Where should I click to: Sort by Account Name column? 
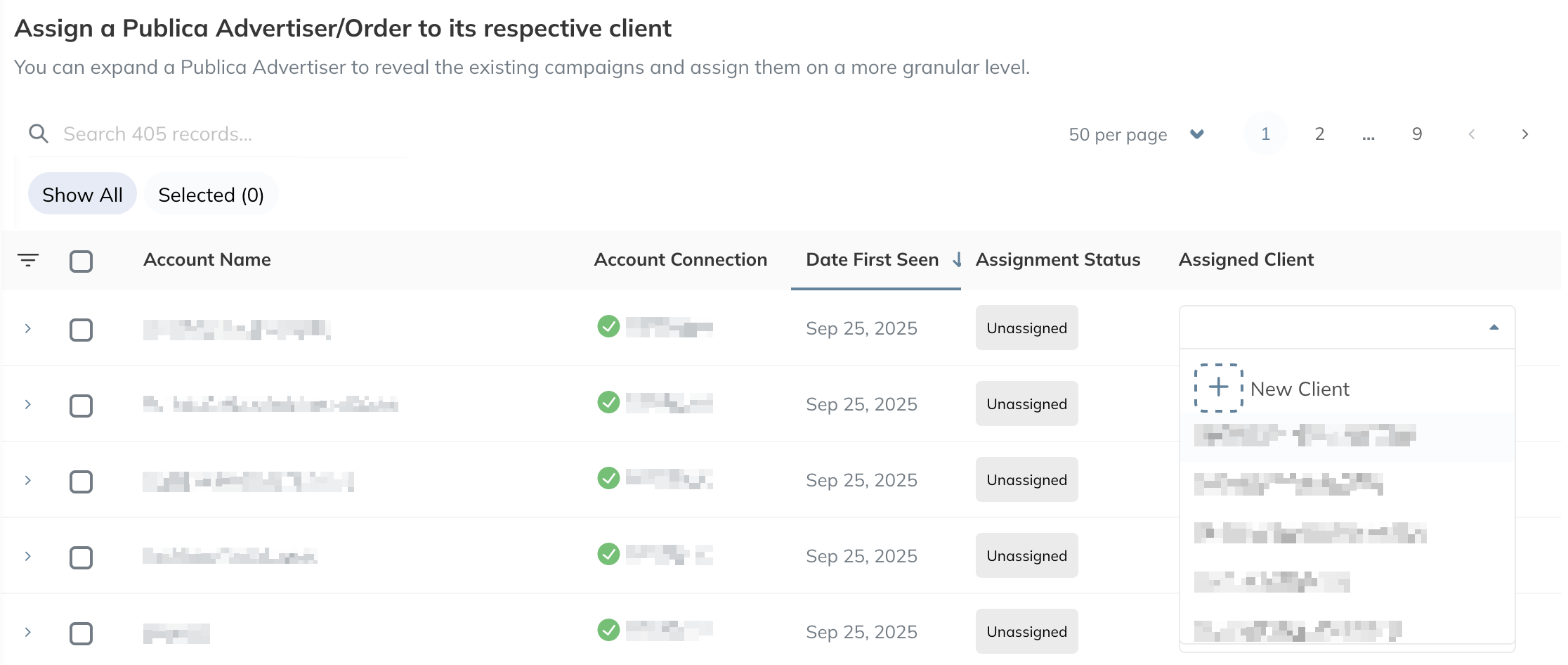(207, 259)
